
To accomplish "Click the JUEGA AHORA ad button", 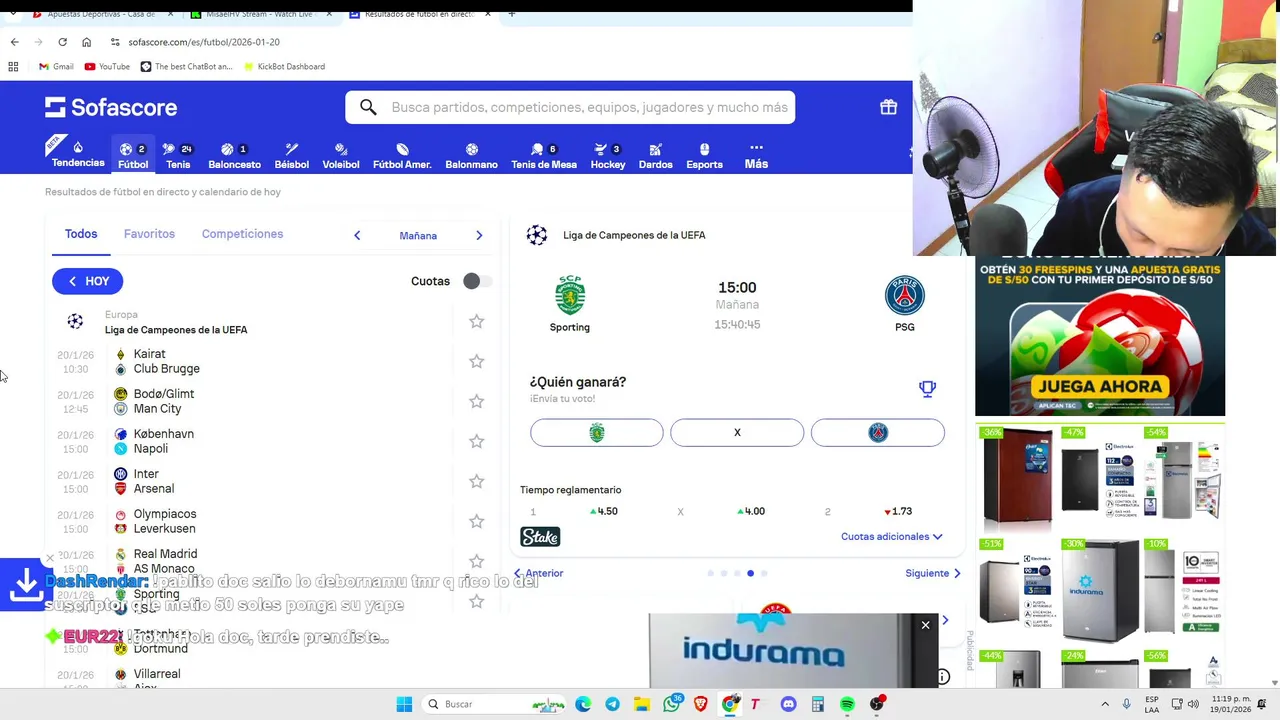I will pyautogui.click(x=1100, y=386).
